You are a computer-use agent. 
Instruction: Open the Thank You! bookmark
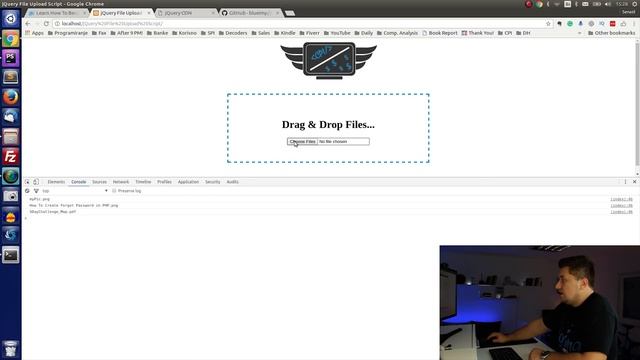tap(478, 33)
